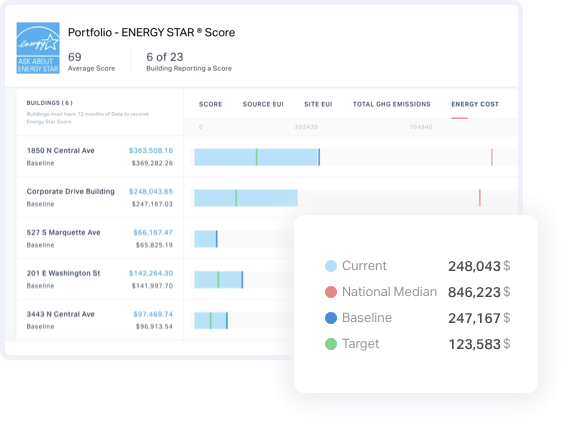Click the Corporate Drive Building cost bar
Screen dimensions: 569x426
[246, 198]
